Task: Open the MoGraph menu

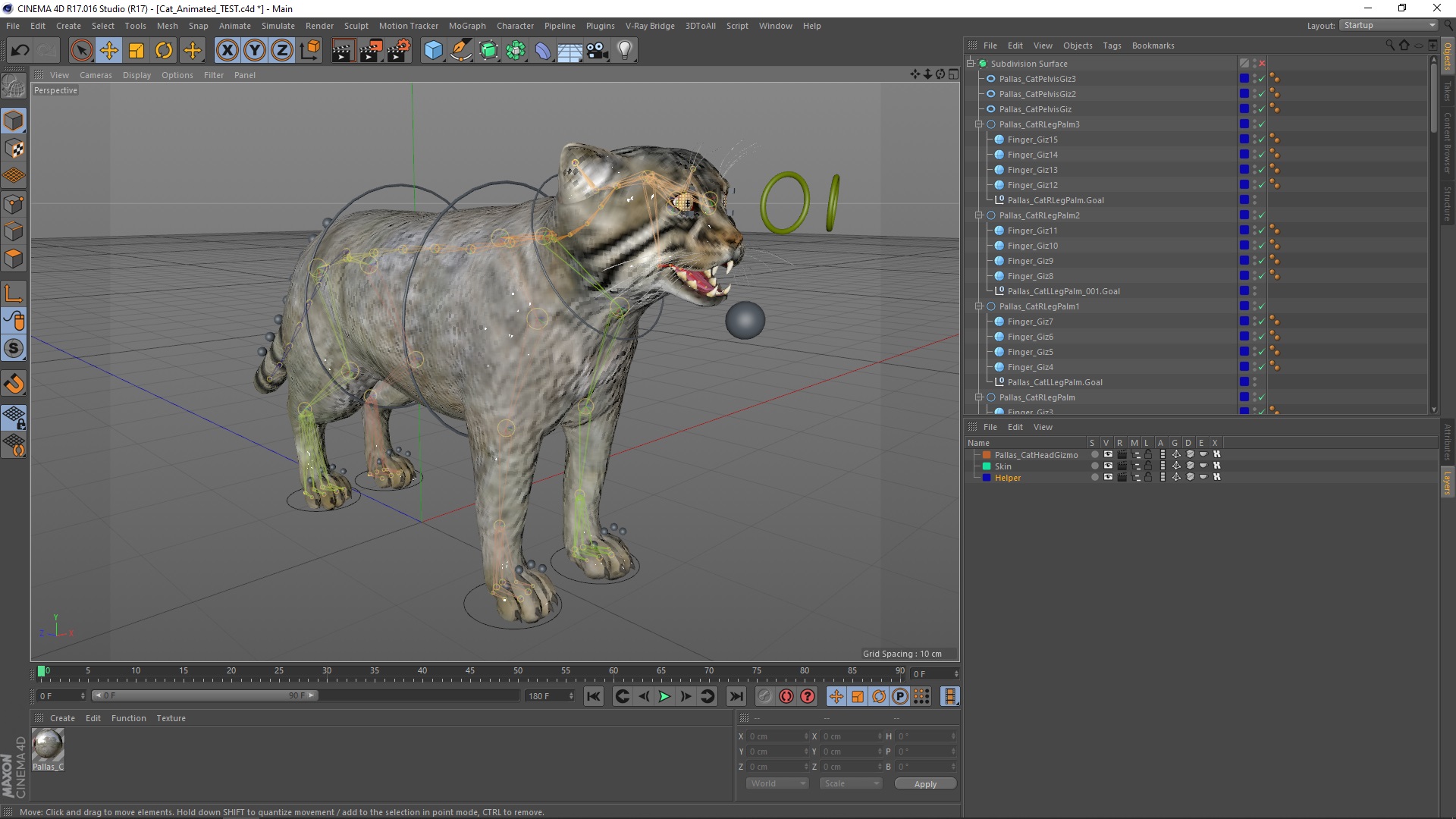Action: [466, 26]
